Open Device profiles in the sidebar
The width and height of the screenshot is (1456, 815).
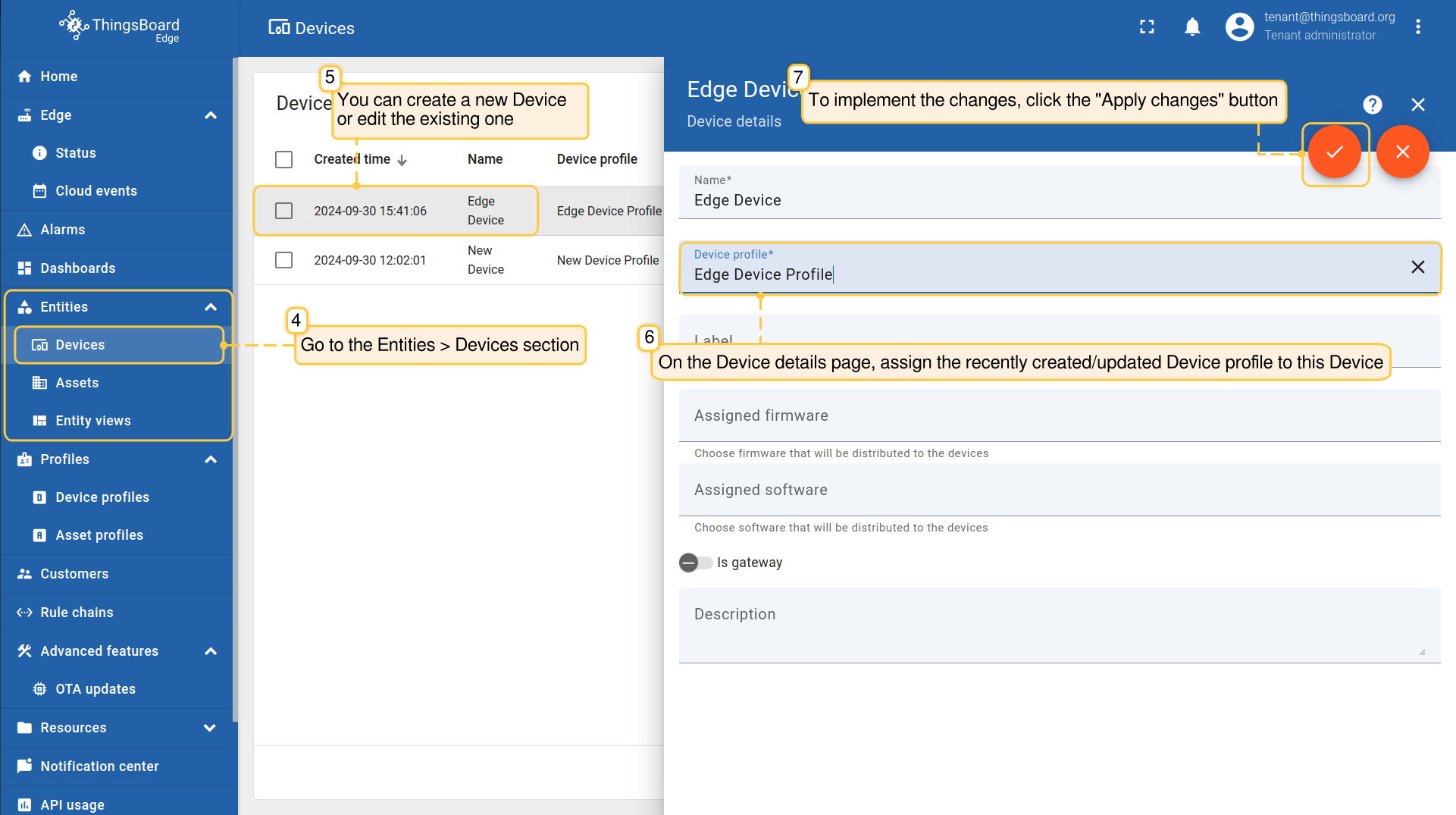102,497
